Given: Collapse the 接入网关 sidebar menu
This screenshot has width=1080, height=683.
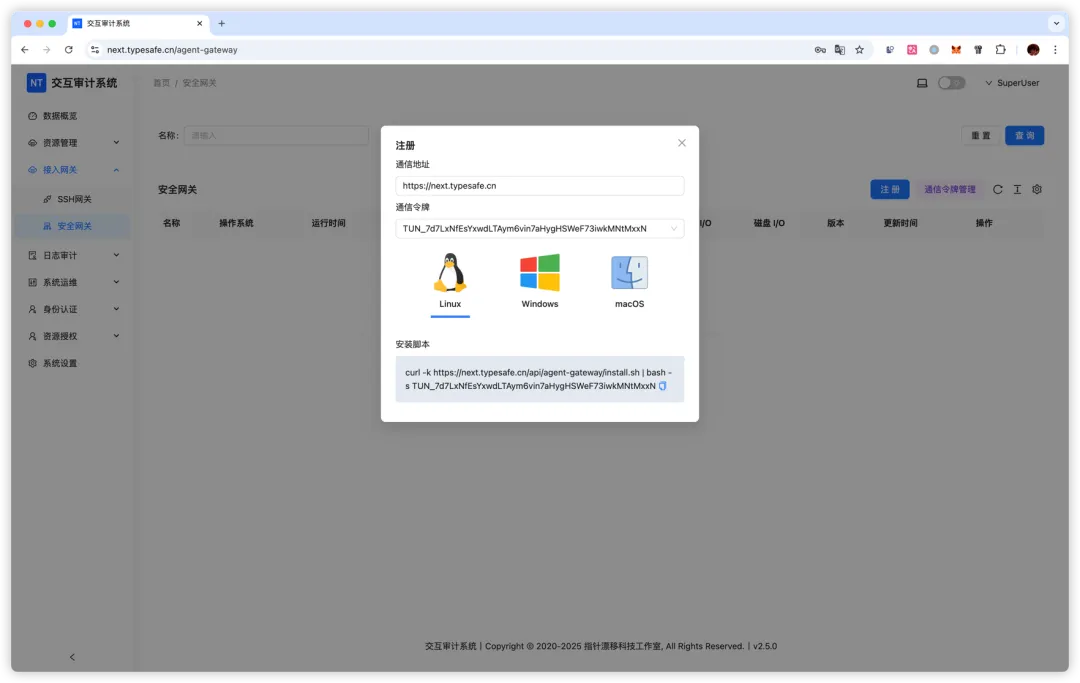Looking at the screenshot, I should [73, 169].
